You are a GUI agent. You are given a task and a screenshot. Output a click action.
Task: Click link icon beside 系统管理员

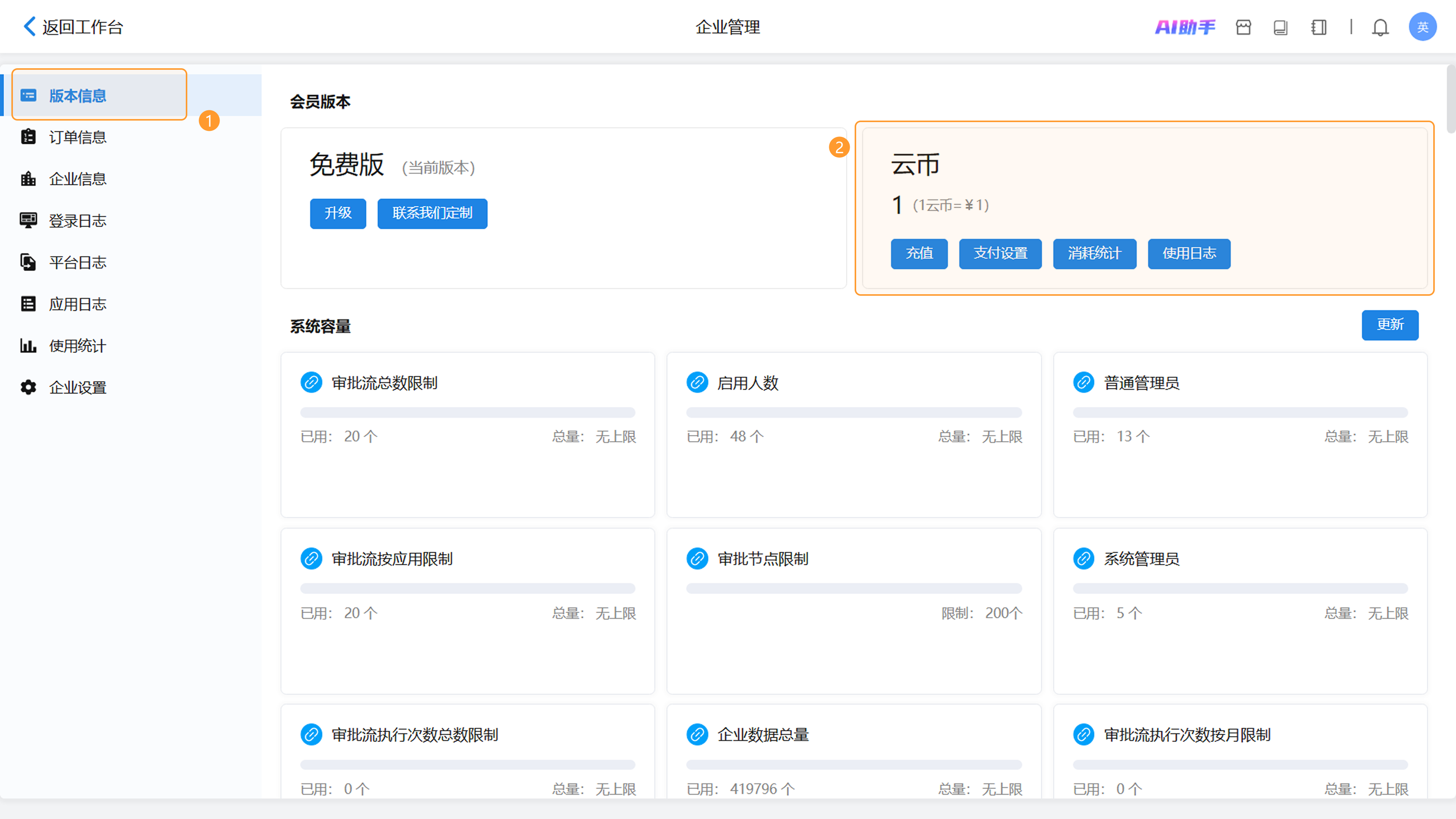1084,559
